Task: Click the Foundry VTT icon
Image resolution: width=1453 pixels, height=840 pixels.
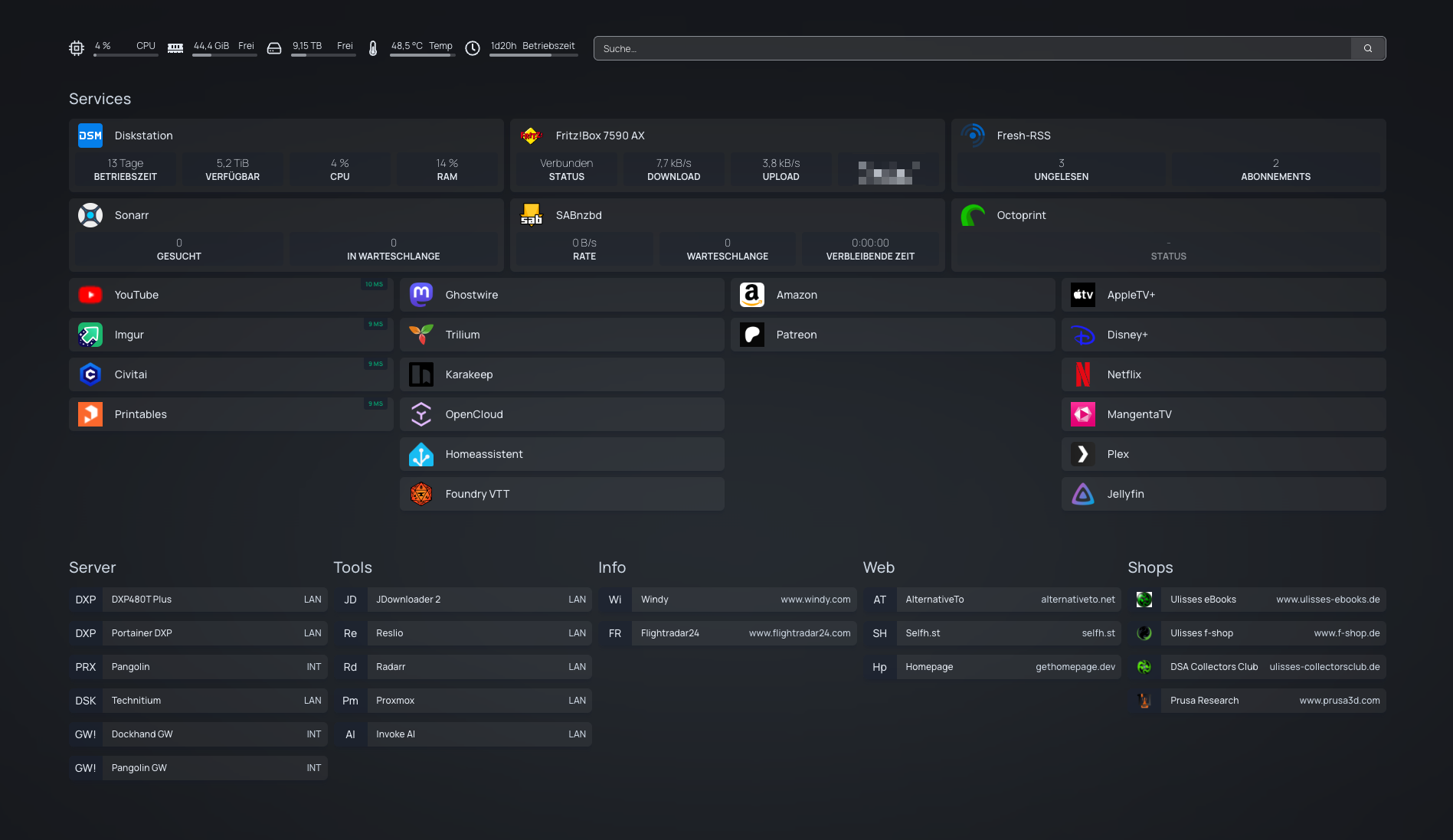Action: tap(421, 494)
